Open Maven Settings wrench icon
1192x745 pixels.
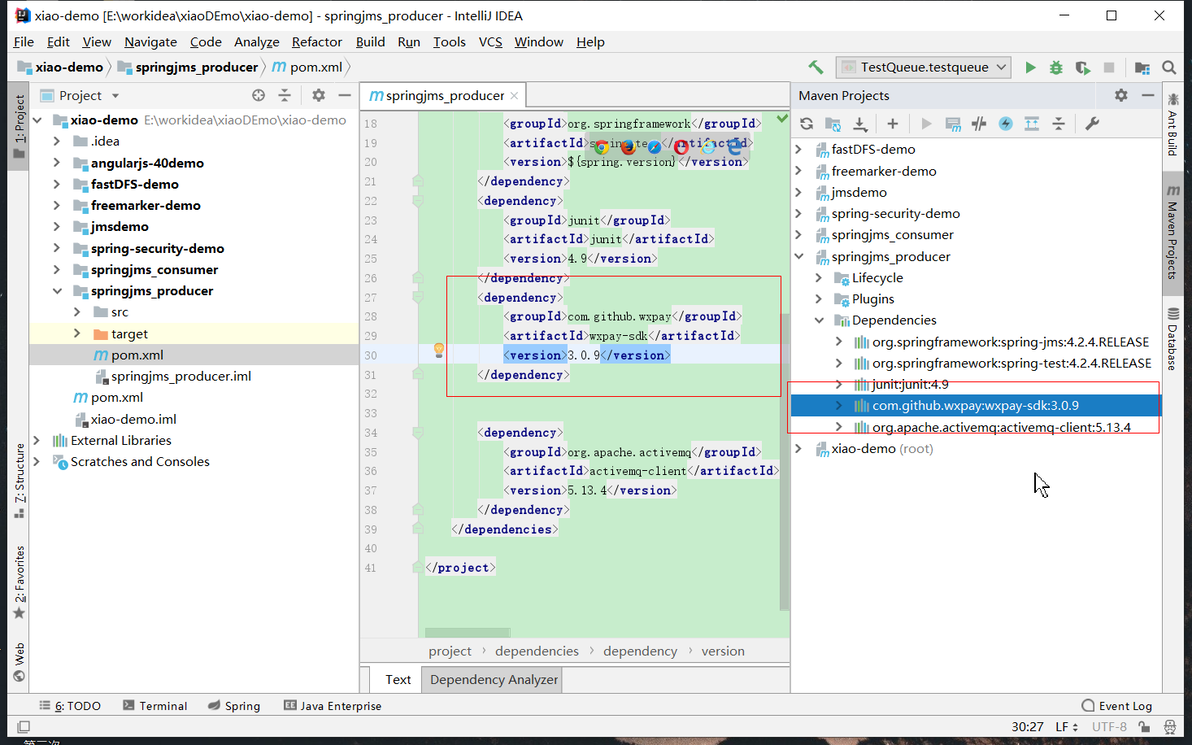pos(1092,124)
